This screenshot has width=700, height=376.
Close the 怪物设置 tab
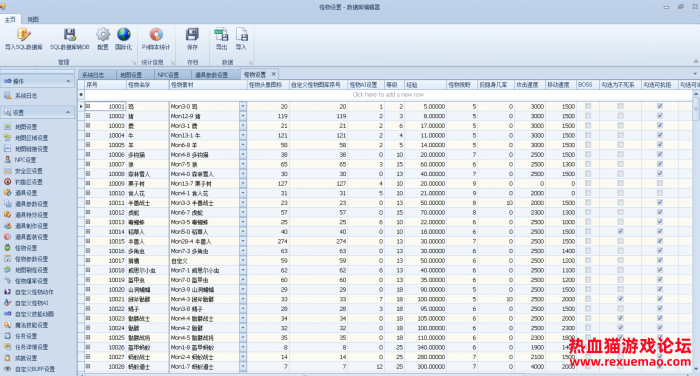274,74
